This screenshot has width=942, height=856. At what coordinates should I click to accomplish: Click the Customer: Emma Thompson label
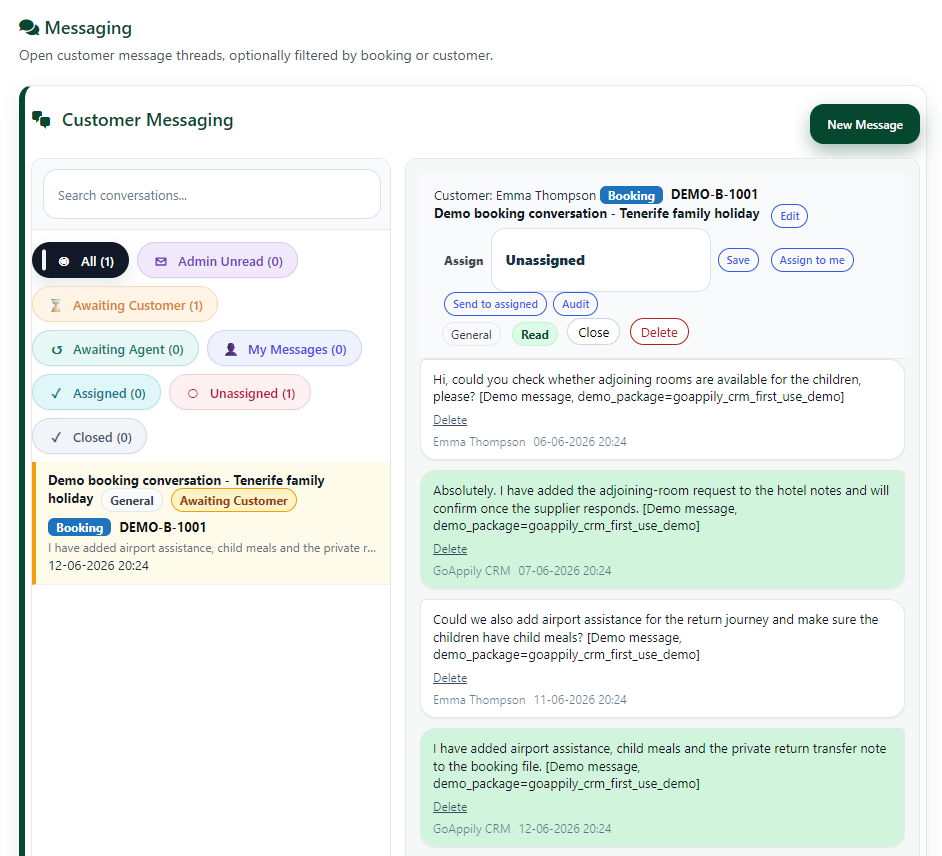[515, 196]
